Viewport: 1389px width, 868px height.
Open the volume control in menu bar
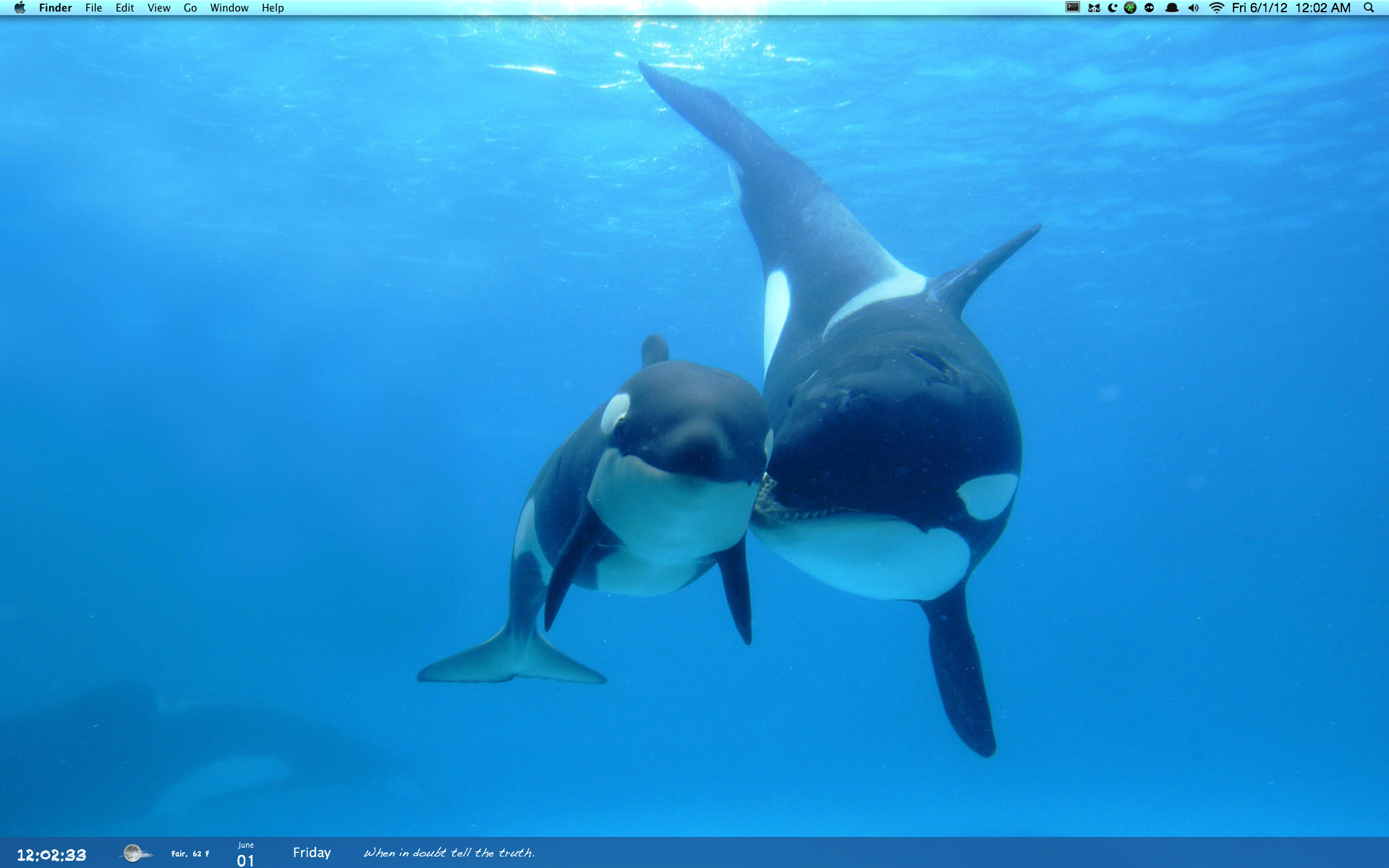tap(1194, 8)
